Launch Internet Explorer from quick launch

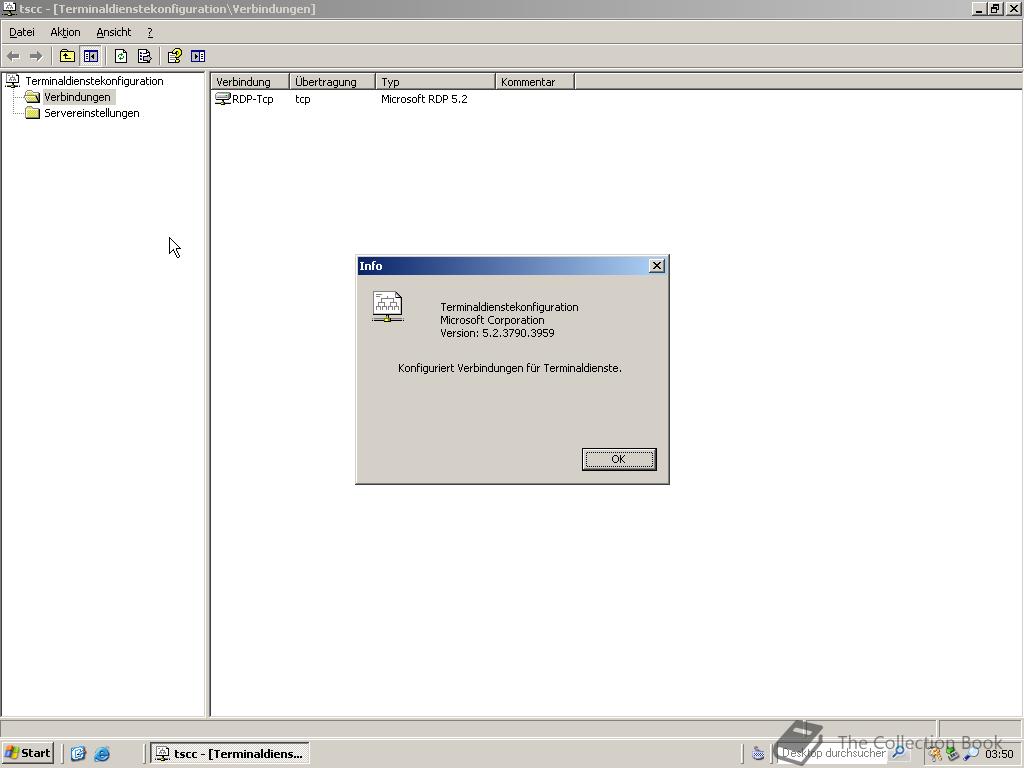(x=102, y=754)
